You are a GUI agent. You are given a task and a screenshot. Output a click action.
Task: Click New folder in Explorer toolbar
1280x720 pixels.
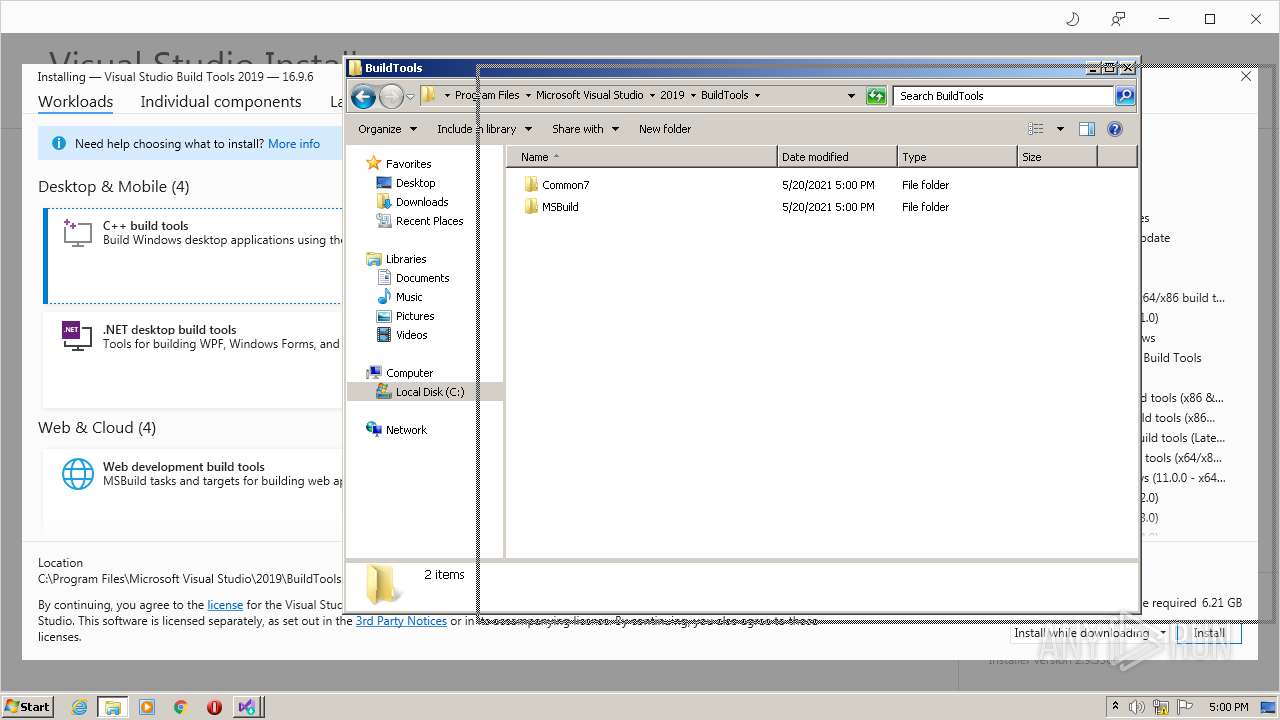(x=665, y=129)
